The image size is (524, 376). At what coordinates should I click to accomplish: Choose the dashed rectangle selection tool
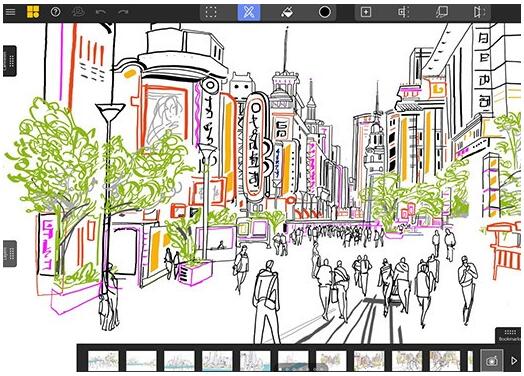click(211, 12)
